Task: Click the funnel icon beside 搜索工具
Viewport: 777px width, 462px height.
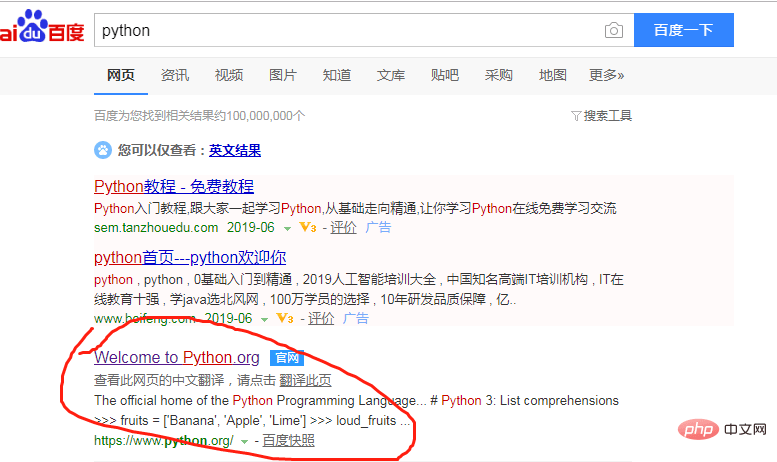Action: tap(576, 116)
